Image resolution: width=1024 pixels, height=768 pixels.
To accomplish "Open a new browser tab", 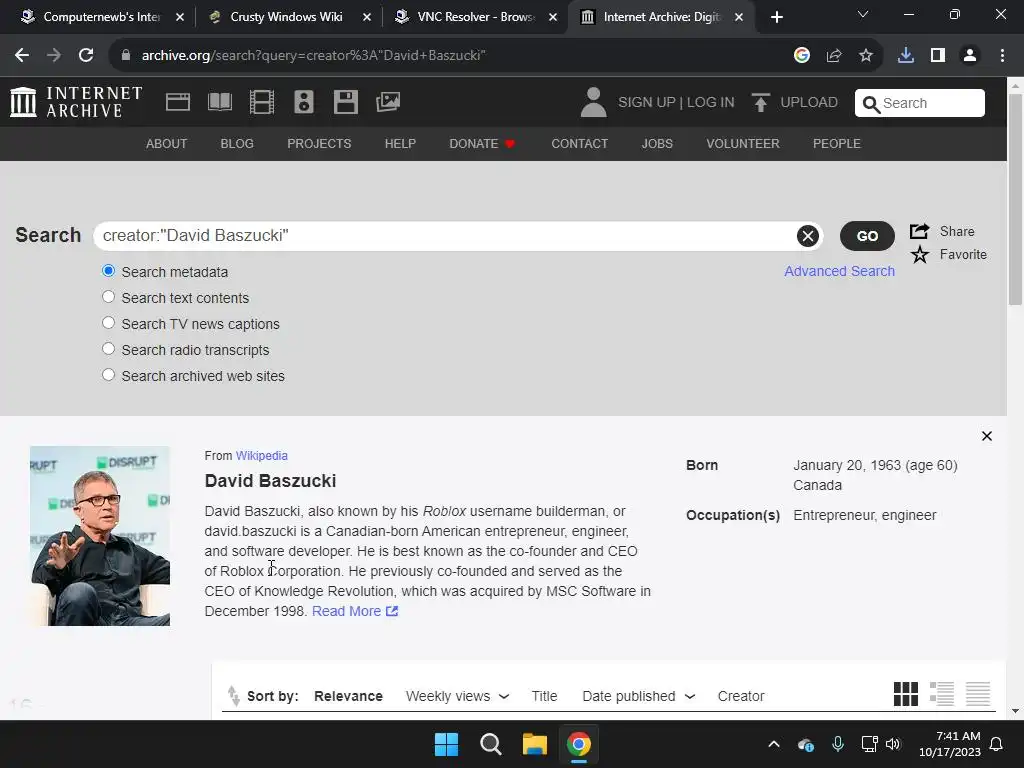I will tap(776, 18).
